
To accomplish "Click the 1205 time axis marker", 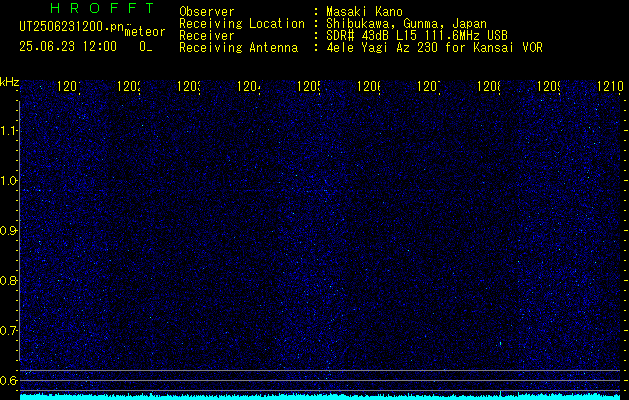I will pos(308,86).
